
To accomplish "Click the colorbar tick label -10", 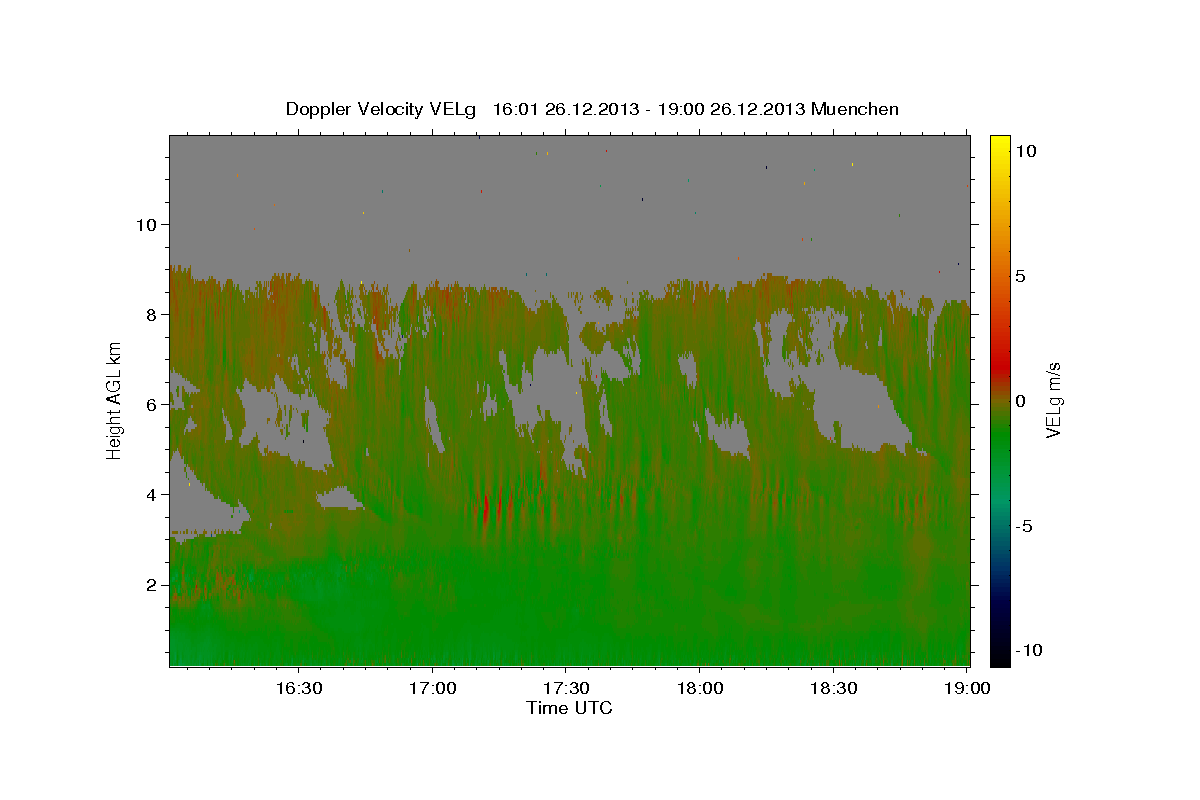I will coord(1028,650).
